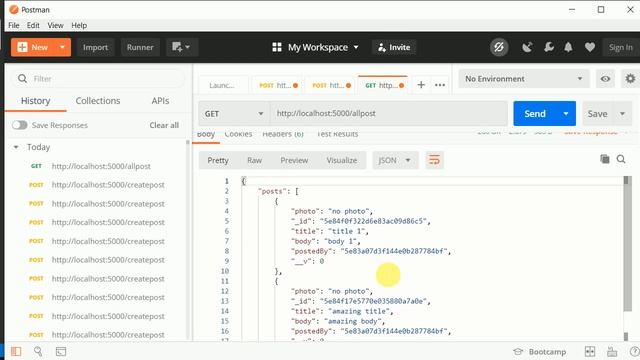Click the environment quick look eye icon
The height and width of the screenshot is (360, 640).
click(605, 79)
